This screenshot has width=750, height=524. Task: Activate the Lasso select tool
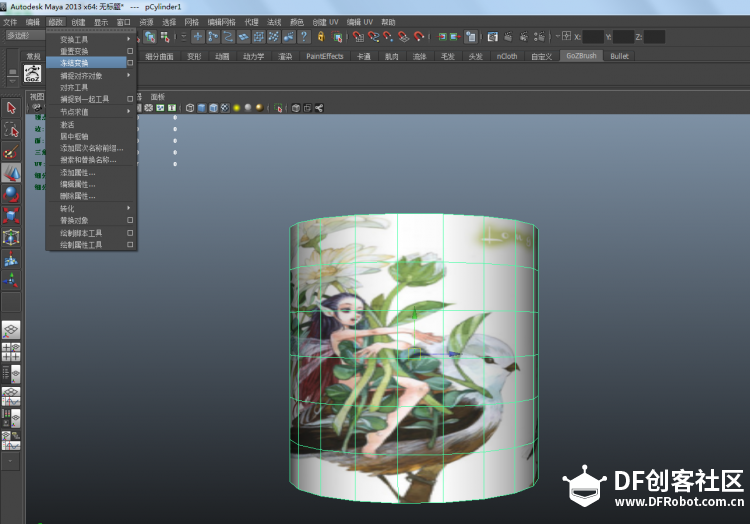[11, 130]
